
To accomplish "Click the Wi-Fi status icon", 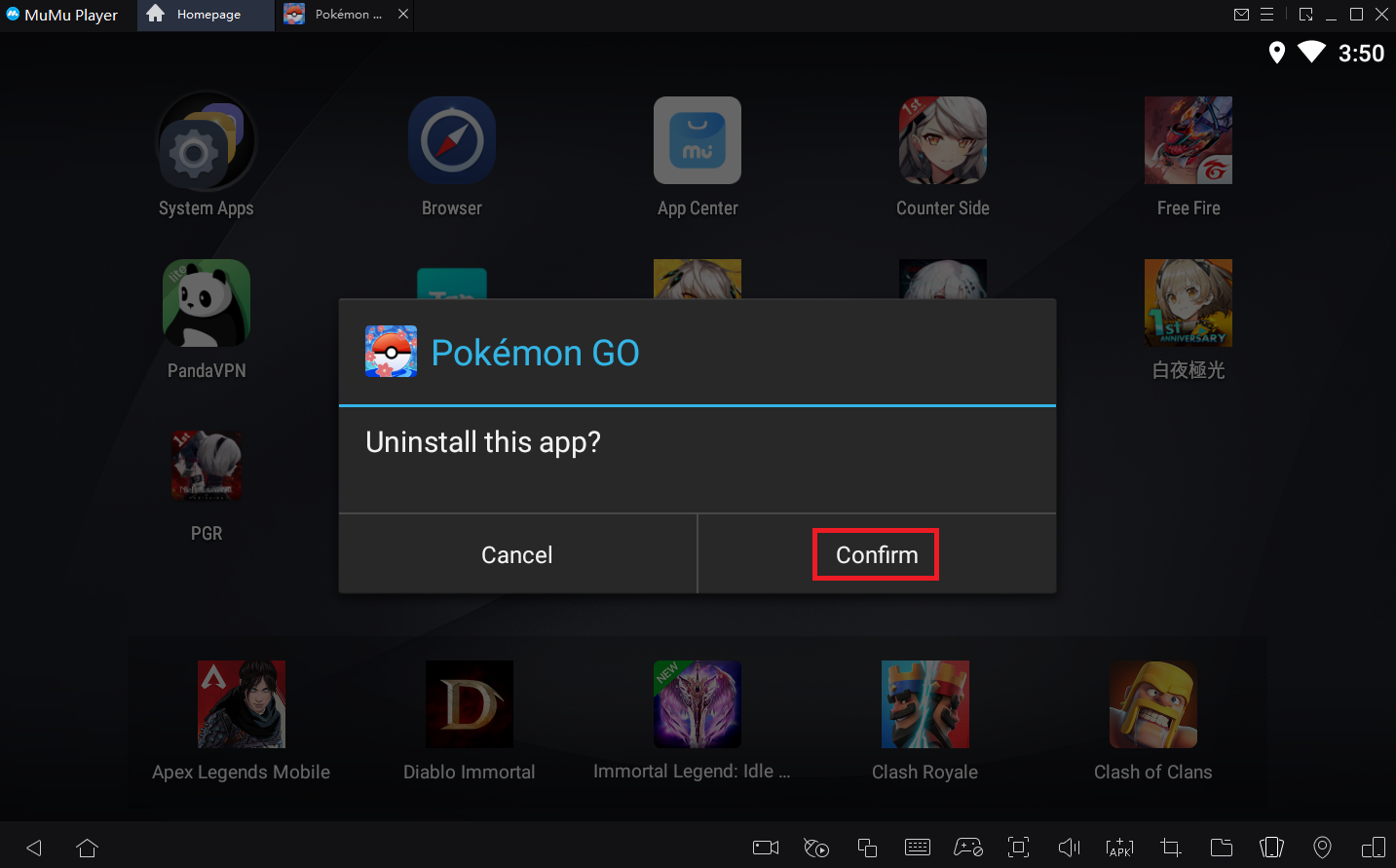I will (1311, 52).
